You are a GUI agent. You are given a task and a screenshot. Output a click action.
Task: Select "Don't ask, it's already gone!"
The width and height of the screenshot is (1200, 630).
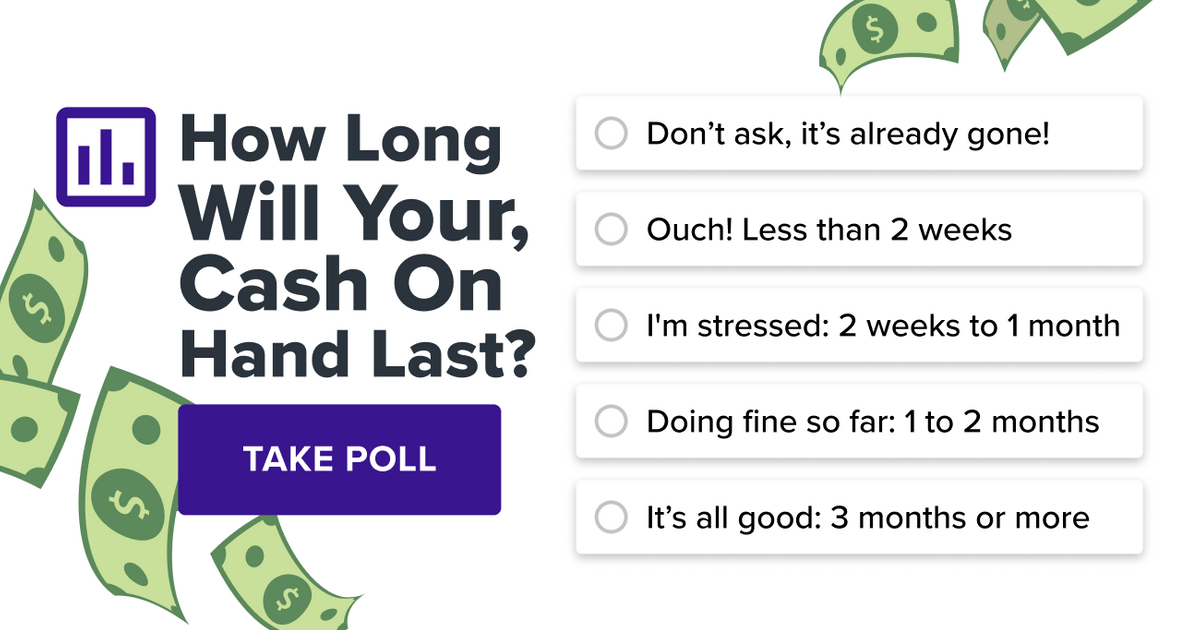(858, 133)
